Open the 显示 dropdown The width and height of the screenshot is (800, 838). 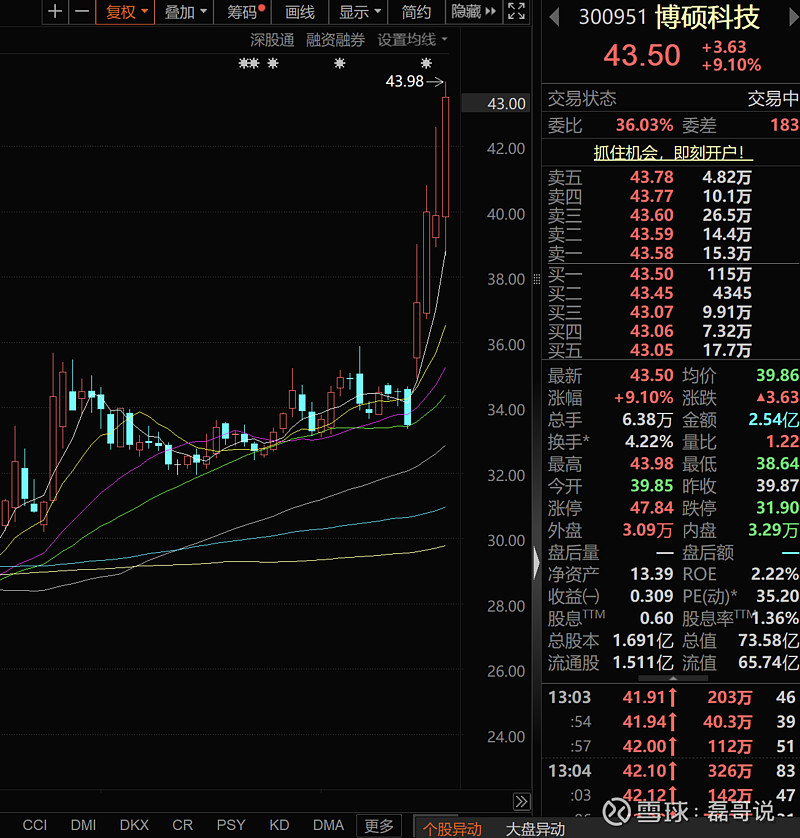pyautogui.click(x=360, y=12)
